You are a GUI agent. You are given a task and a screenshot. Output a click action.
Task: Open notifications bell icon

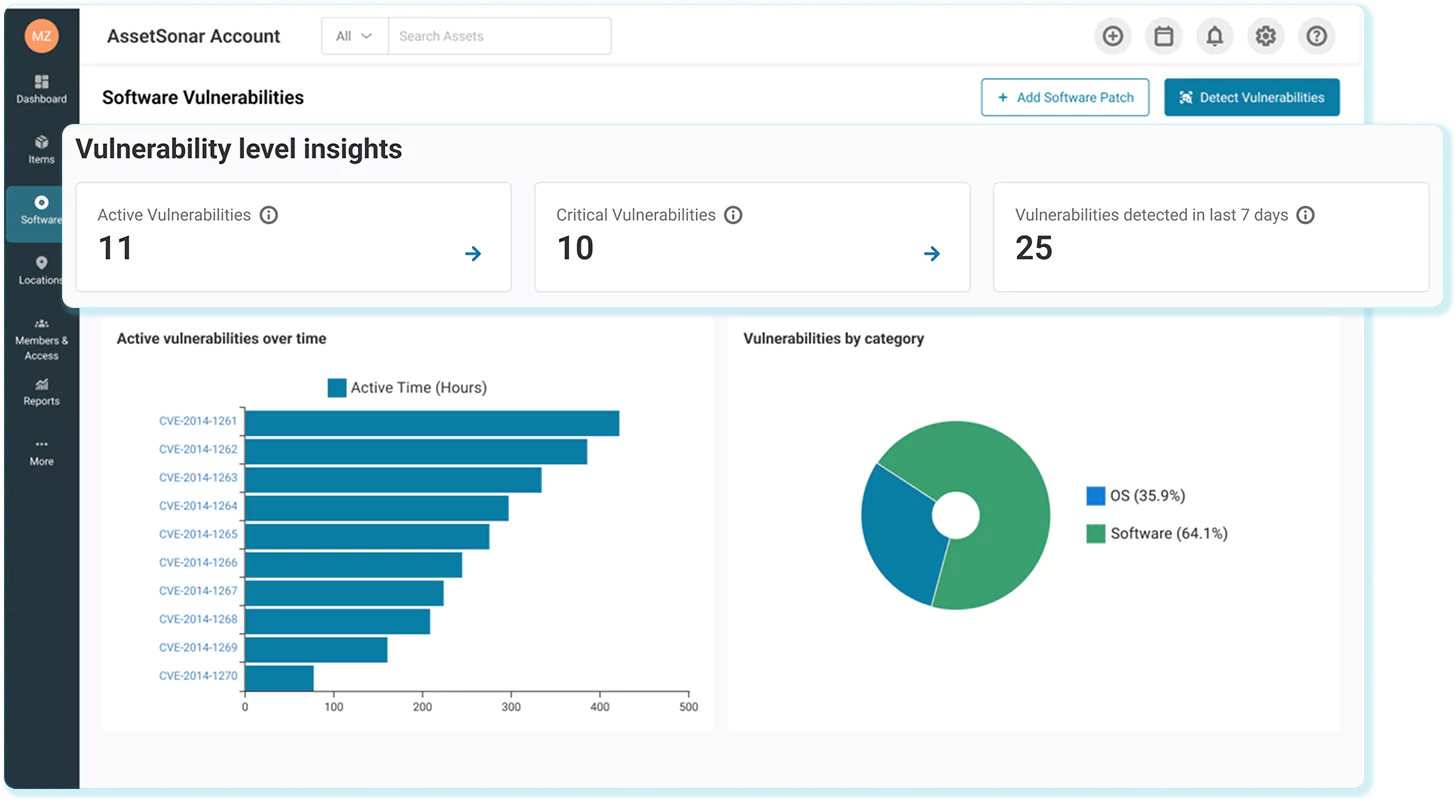coord(1214,37)
